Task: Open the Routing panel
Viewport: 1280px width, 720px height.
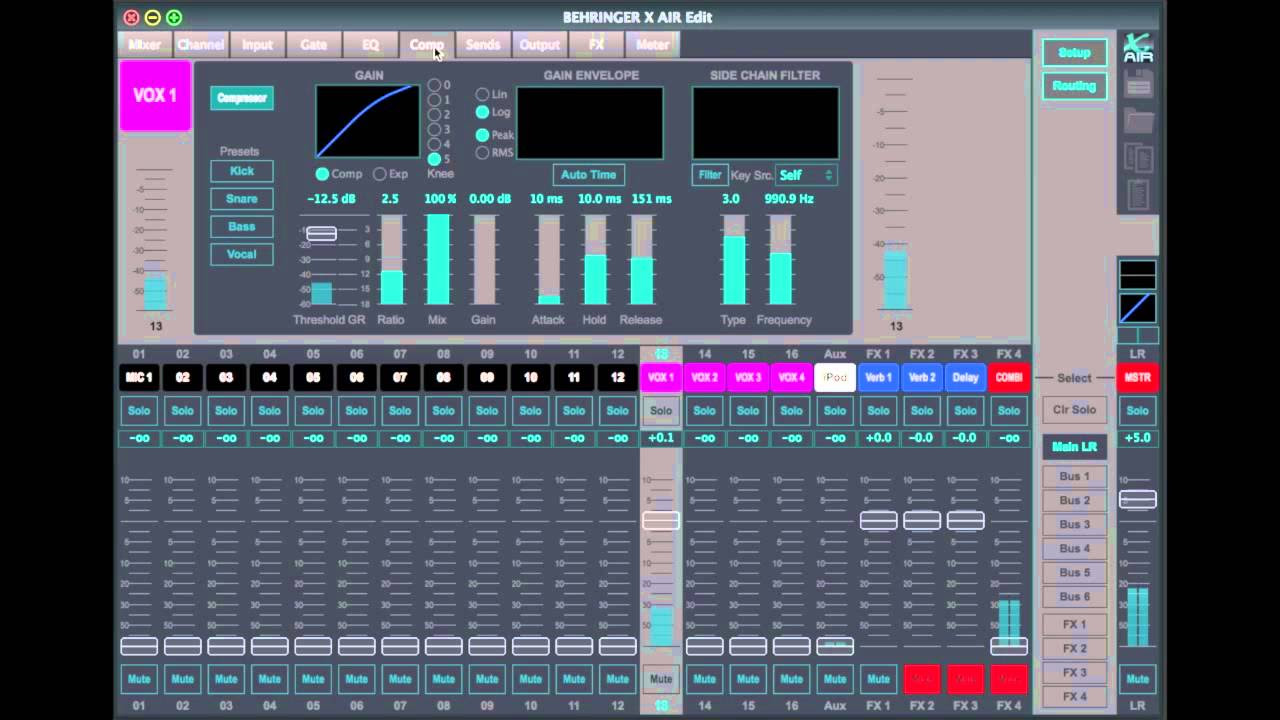Action: tap(1074, 86)
